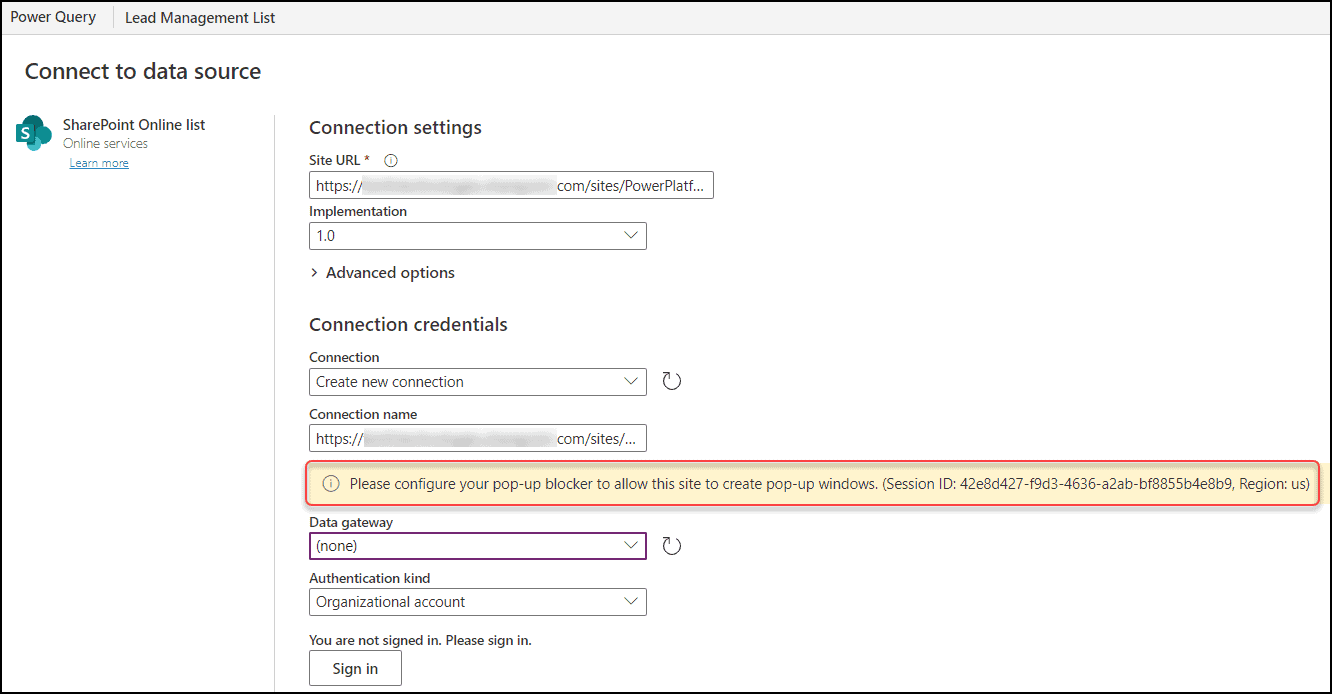Screen dimensions: 1332x694
Task: Open the Data gateway dropdown
Action: [x=478, y=546]
